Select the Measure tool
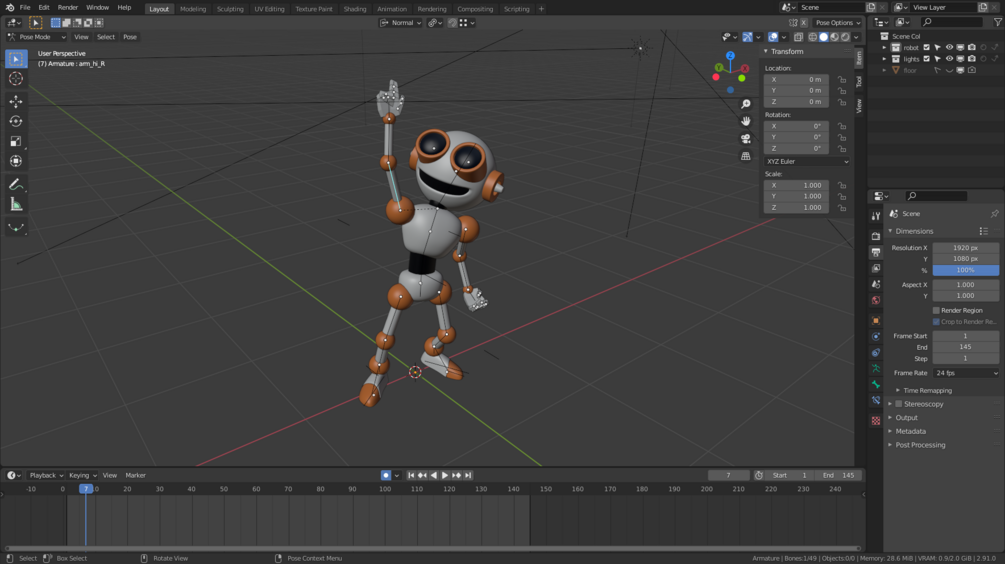Screen dimensions: 1005x564 16,204
